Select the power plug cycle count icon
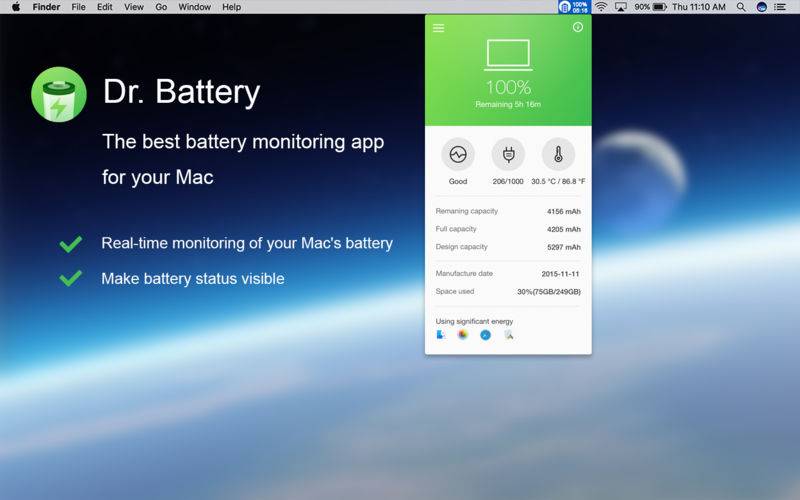800x500 pixels. pos(508,154)
